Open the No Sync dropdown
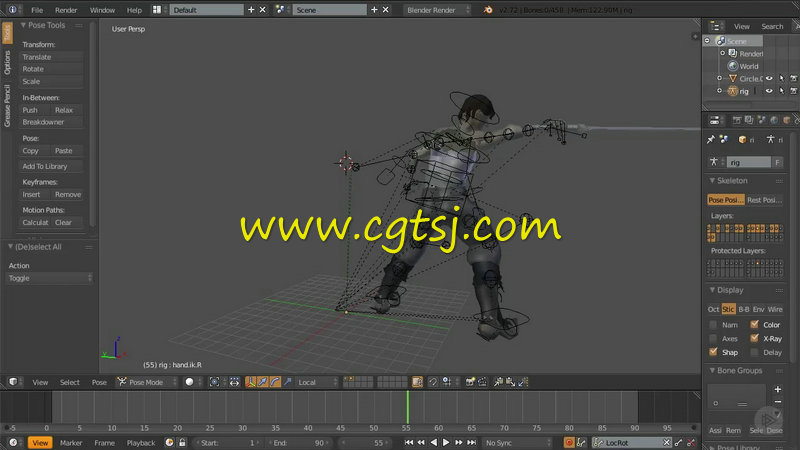800x450 pixels. [x=517, y=442]
